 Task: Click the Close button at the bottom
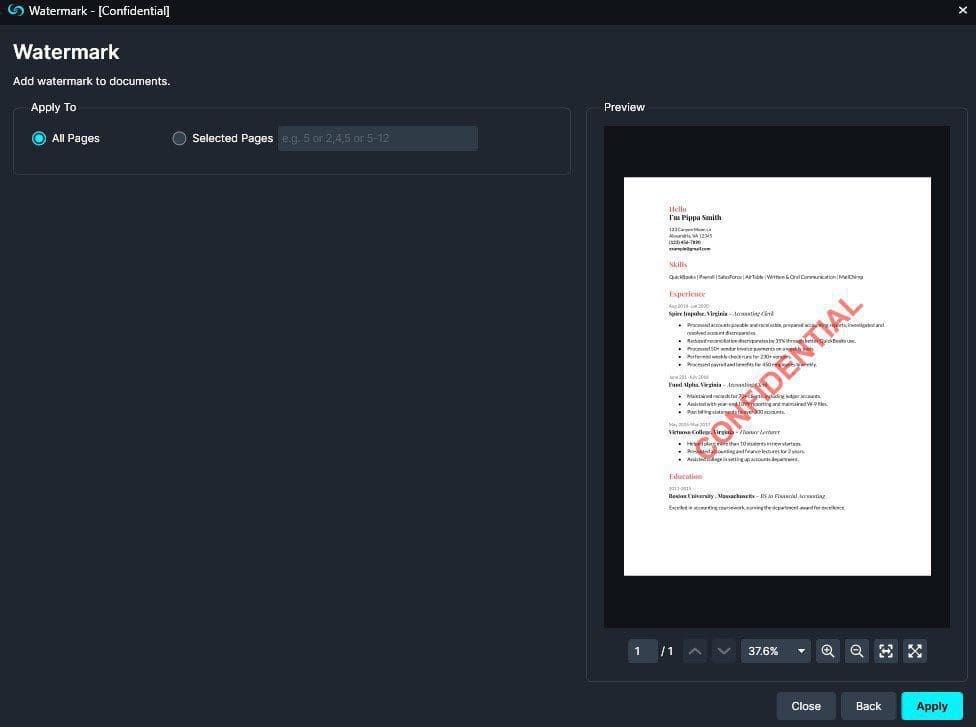(x=806, y=706)
